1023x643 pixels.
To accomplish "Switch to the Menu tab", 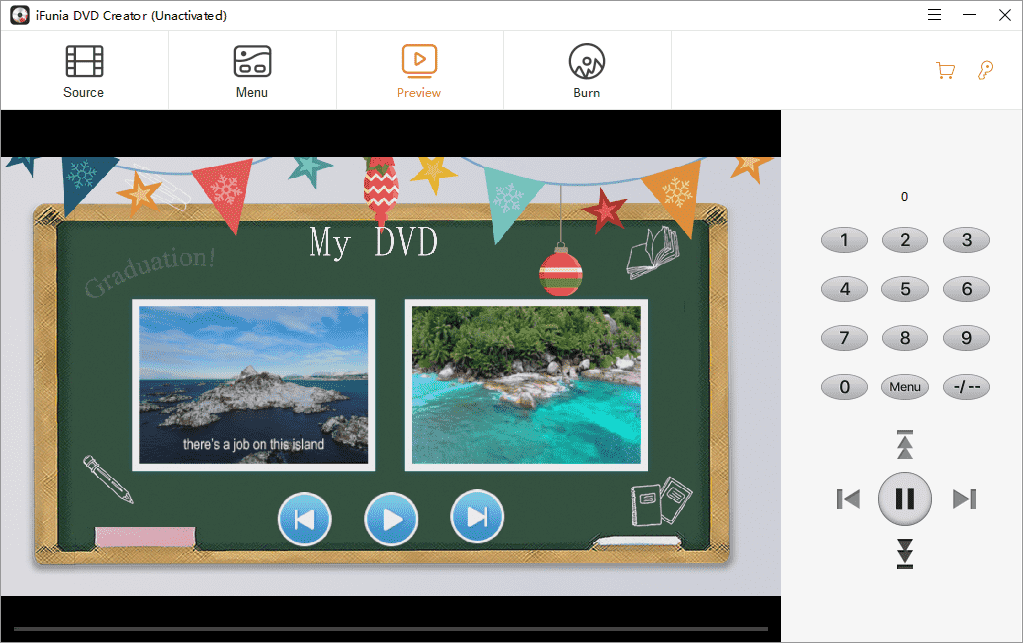I will [252, 70].
